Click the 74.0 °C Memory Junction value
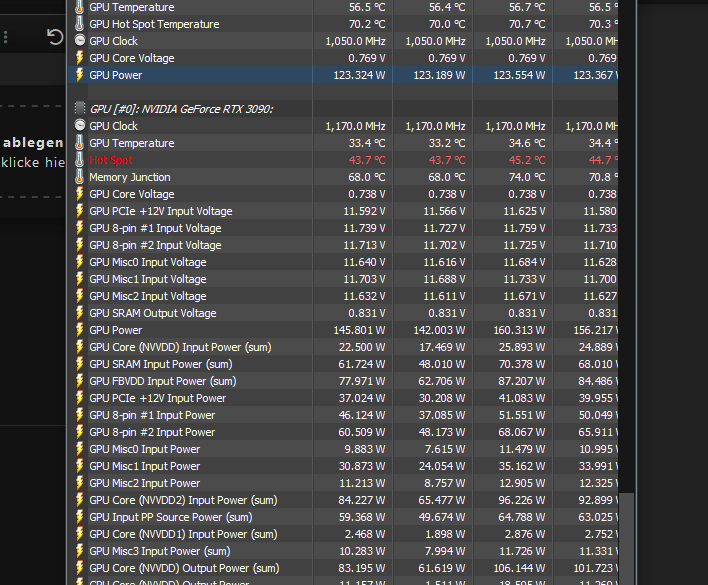Screen dimensions: 708x585 [527, 177]
